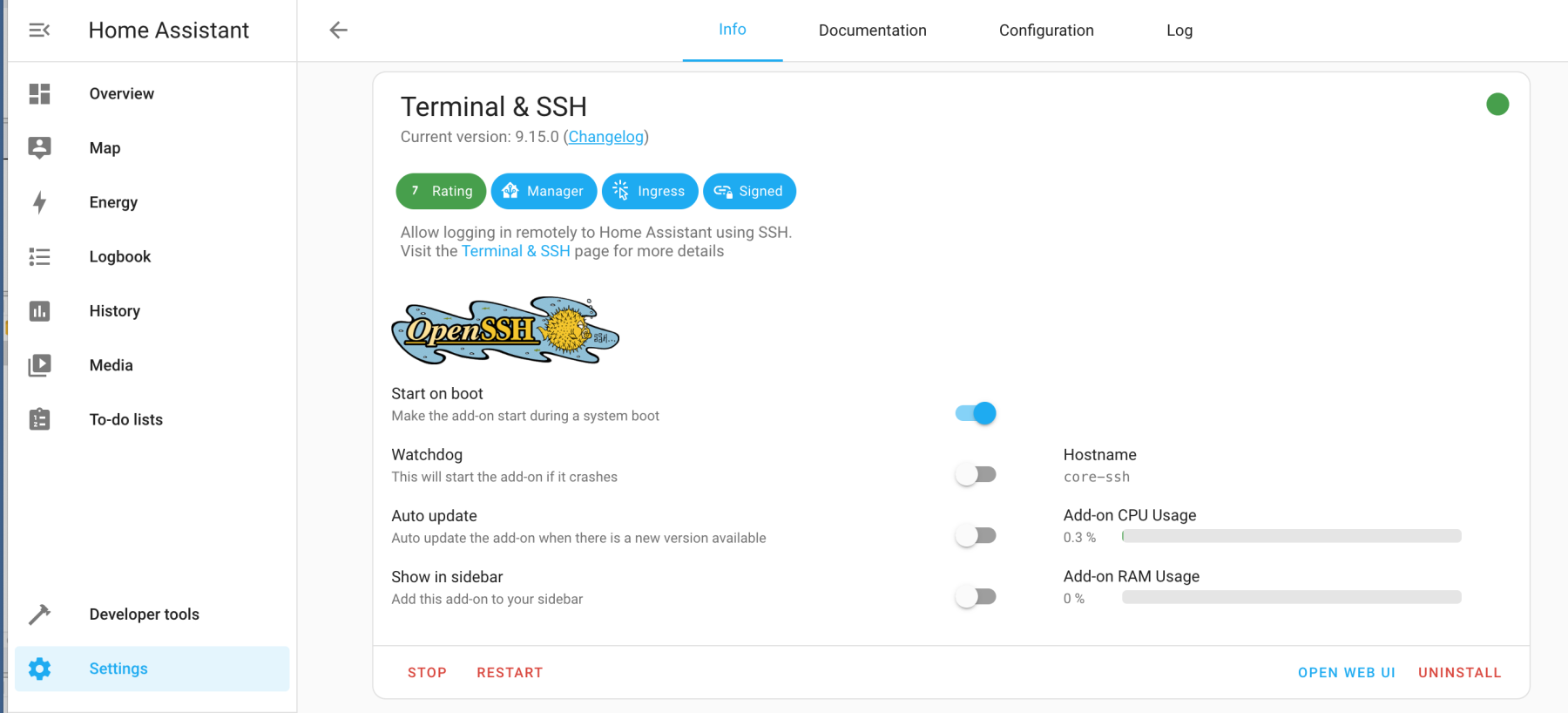The height and width of the screenshot is (713, 1568).
Task: Enable the Watchdog toggle
Action: 976,474
